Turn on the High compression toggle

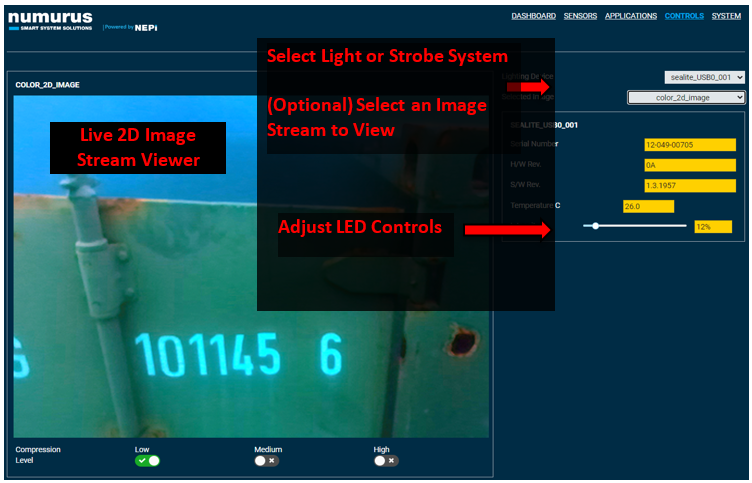pyautogui.click(x=386, y=461)
